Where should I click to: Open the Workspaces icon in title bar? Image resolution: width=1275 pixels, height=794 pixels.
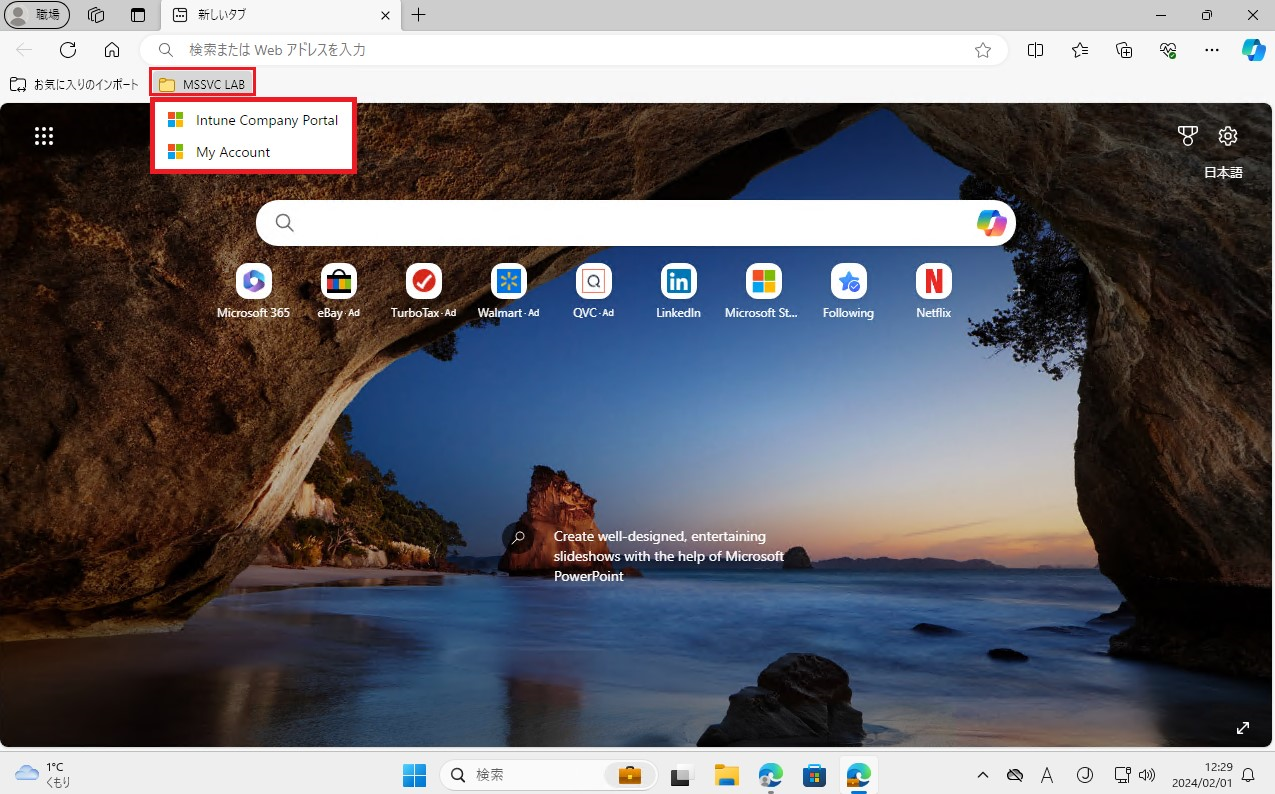pos(97,15)
